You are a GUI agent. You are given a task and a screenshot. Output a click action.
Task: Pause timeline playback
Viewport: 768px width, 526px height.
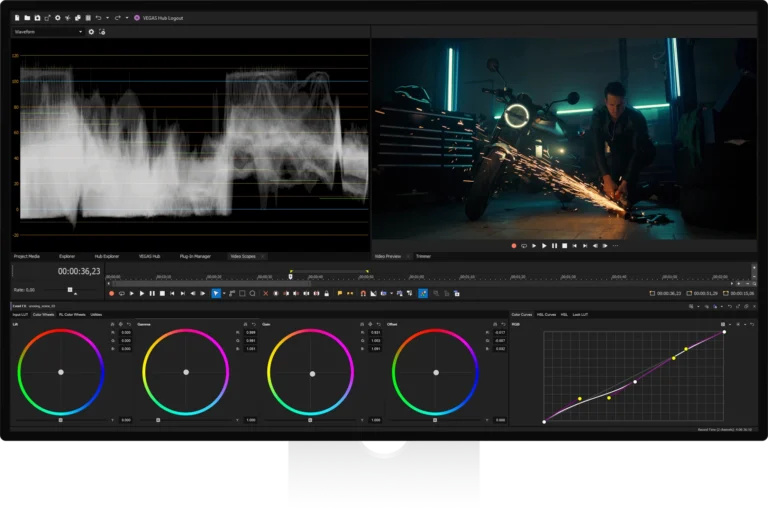tap(152, 293)
